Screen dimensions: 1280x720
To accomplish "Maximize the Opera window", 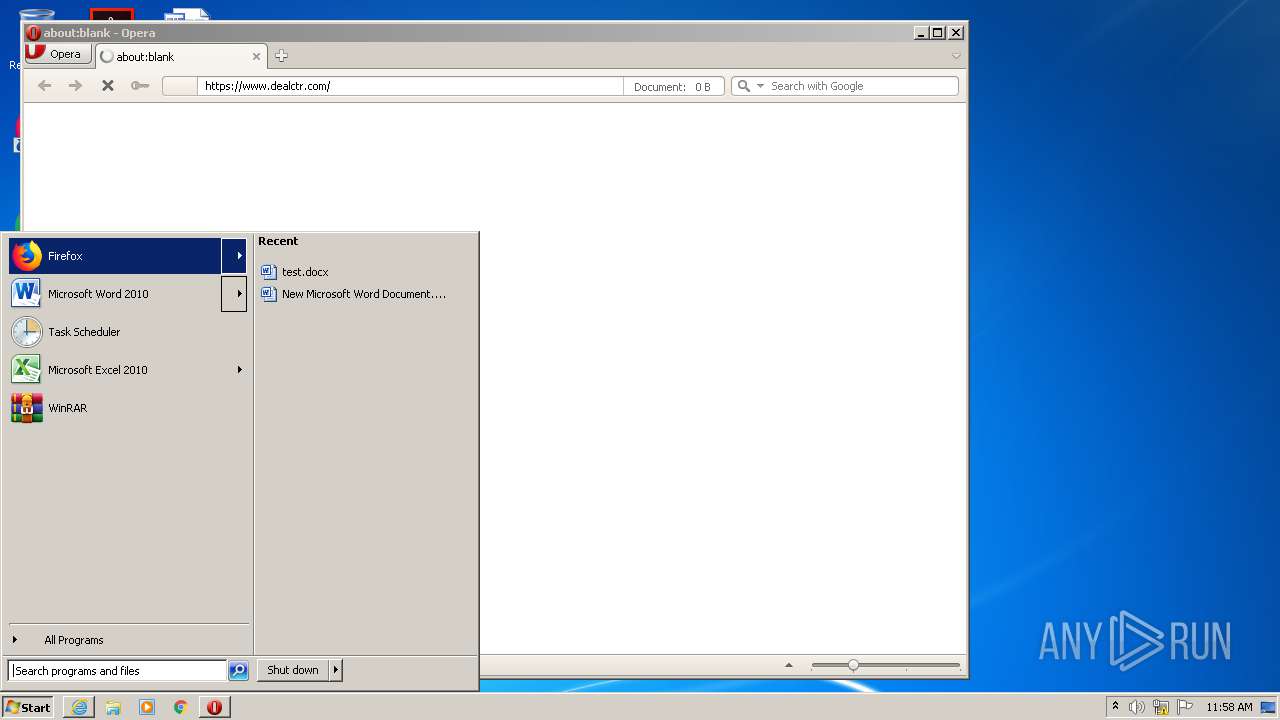I will coord(937,33).
